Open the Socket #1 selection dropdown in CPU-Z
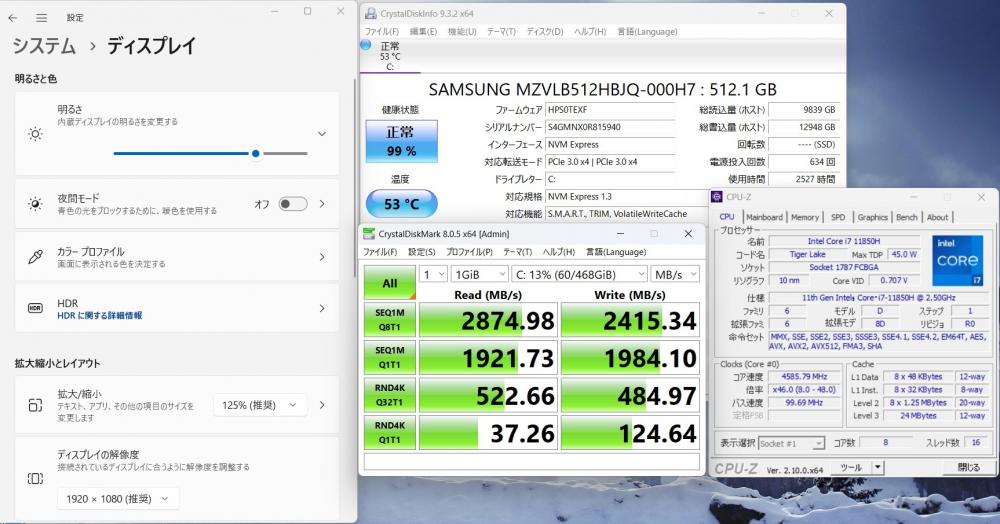1000x524 pixels. (x=791, y=443)
